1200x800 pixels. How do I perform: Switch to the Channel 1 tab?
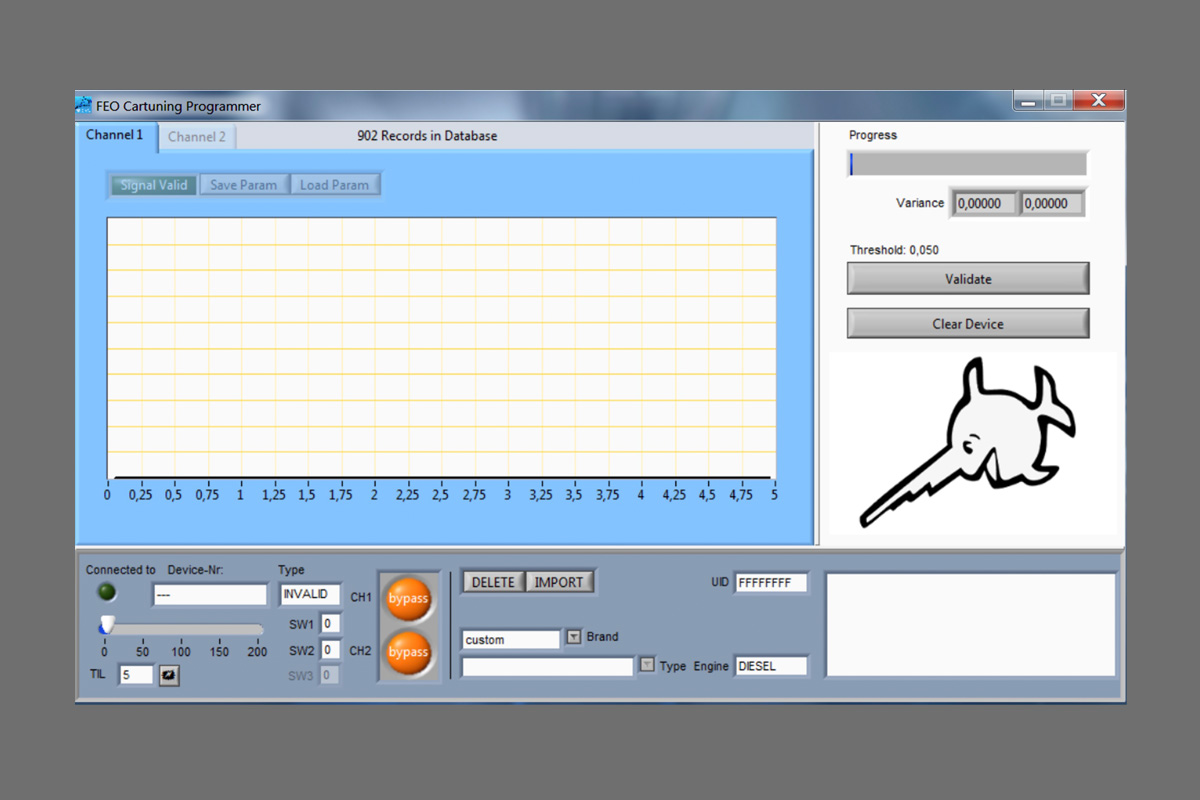[x=115, y=135]
